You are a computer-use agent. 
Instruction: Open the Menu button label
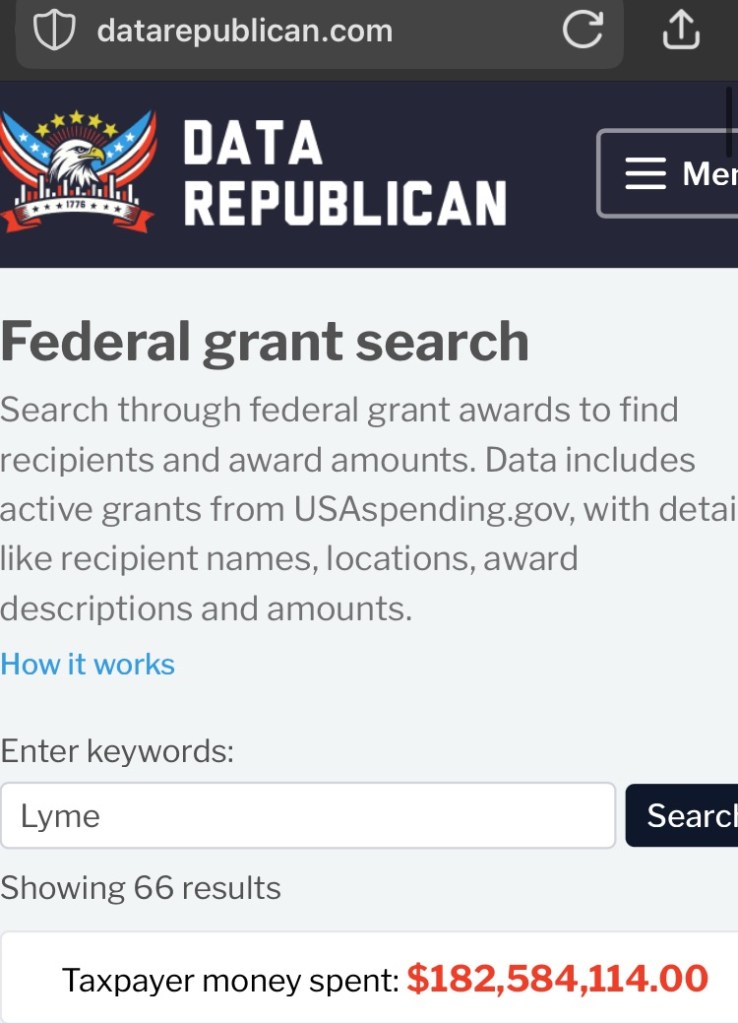709,174
